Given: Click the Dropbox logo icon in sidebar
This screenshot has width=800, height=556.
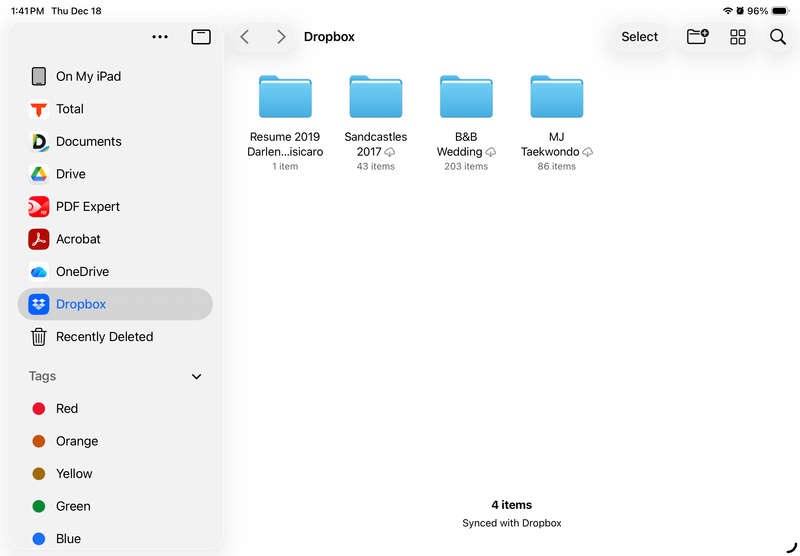Looking at the screenshot, I should point(39,304).
